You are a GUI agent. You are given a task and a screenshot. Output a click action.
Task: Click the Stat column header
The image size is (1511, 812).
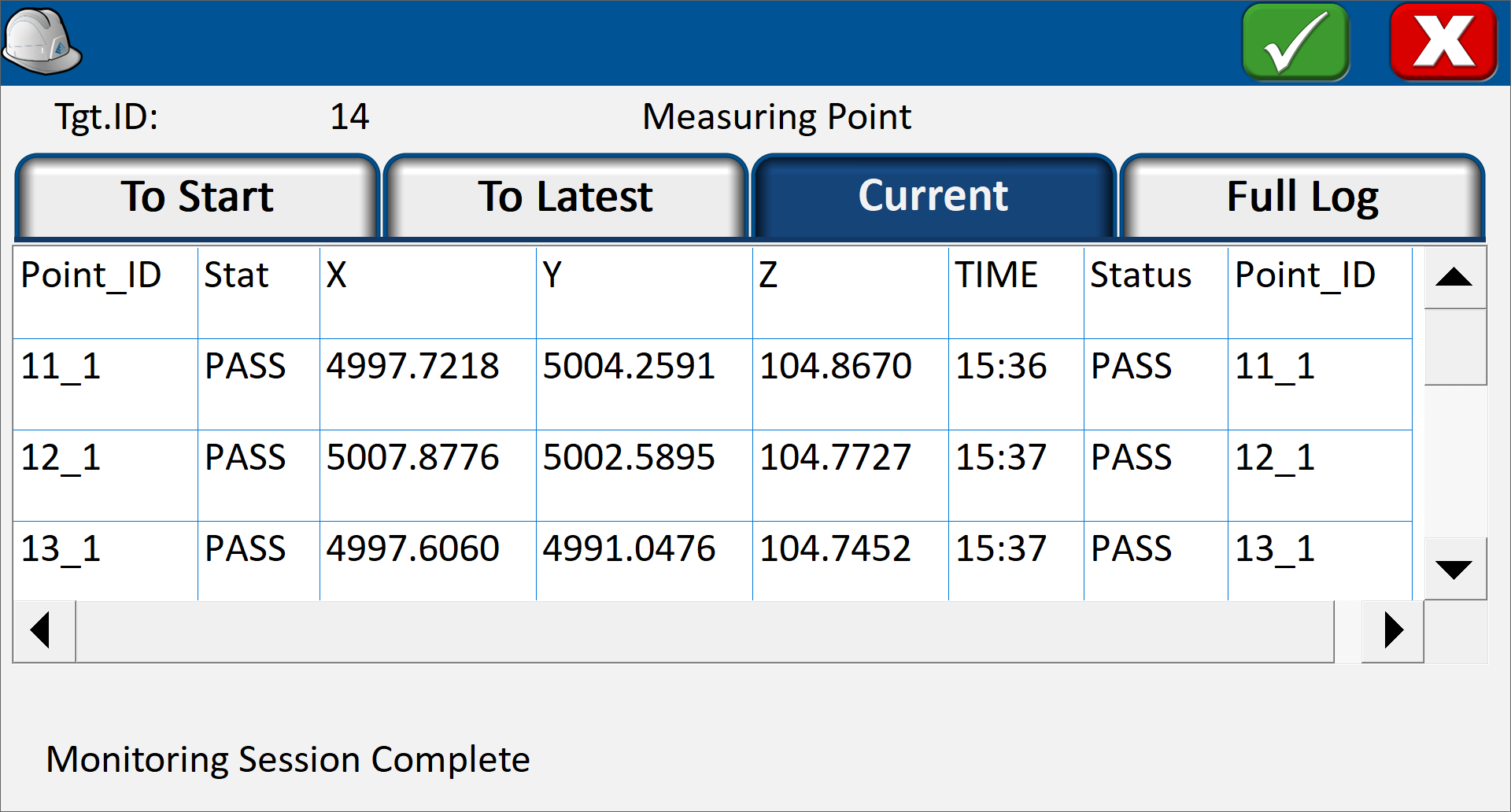pyautogui.click(x=259, y=293)
